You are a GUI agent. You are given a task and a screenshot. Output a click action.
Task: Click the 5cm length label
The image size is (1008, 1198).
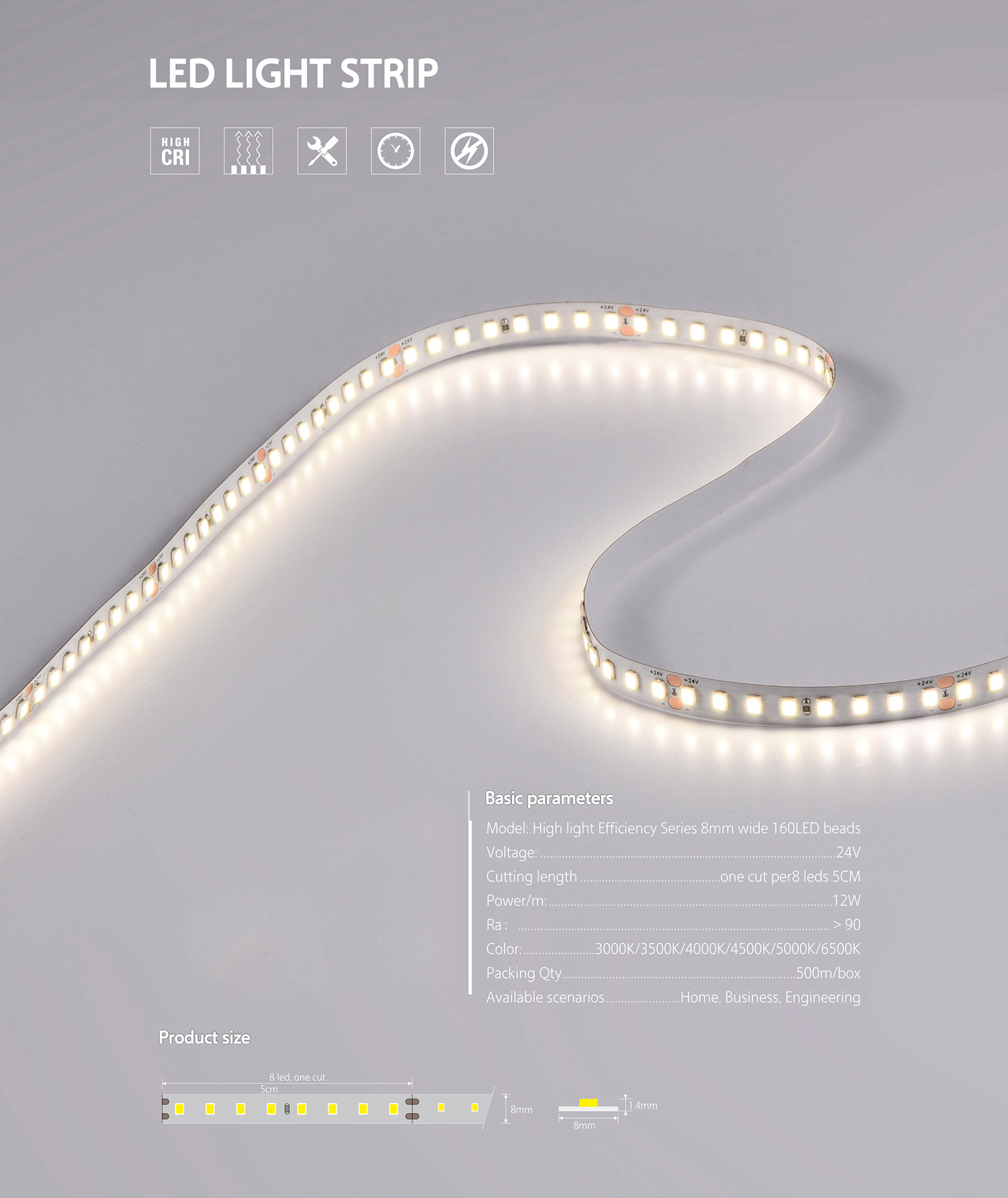tap(269, 1089)
